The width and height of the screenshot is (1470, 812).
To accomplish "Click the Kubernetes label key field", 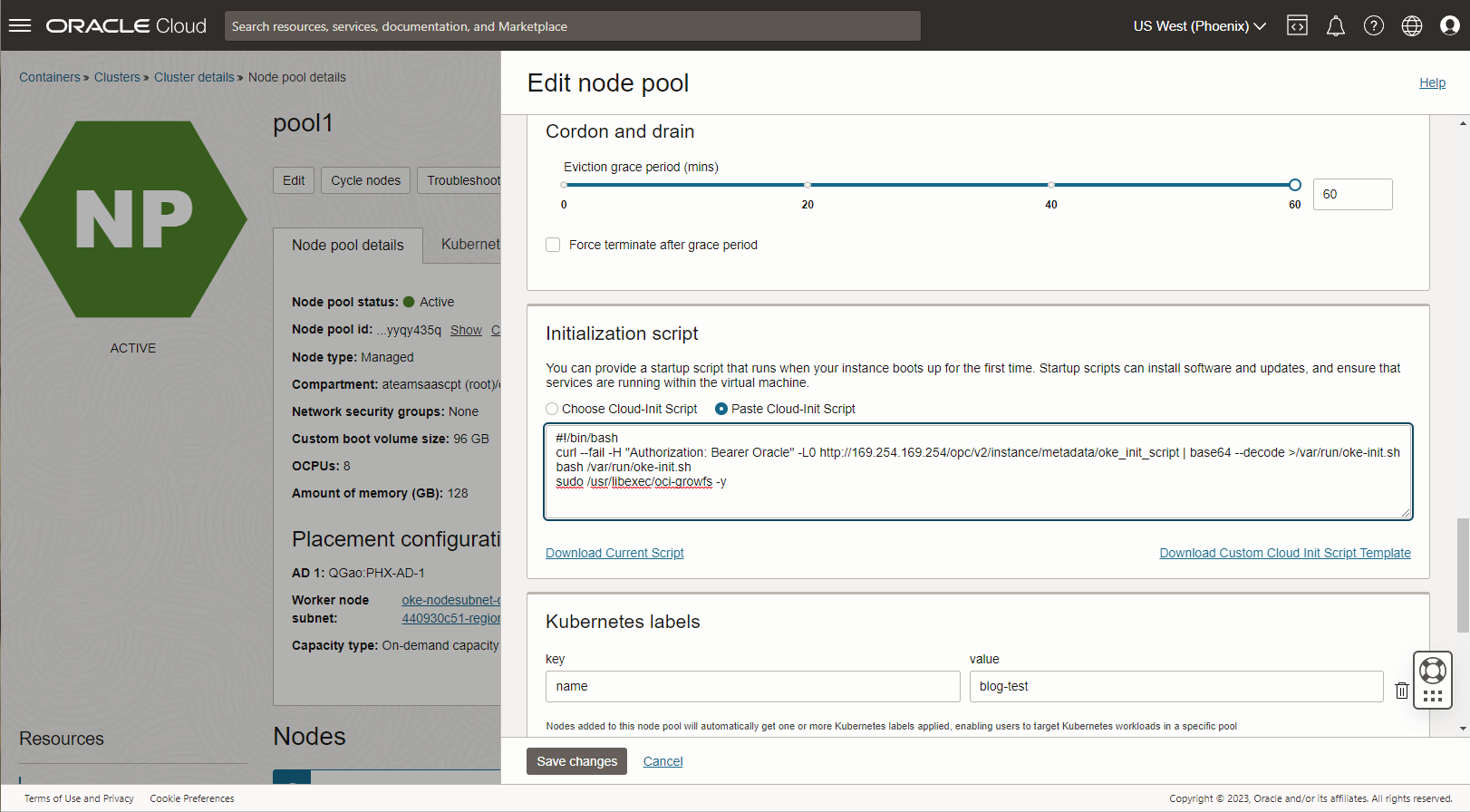I will click(752, 686).
